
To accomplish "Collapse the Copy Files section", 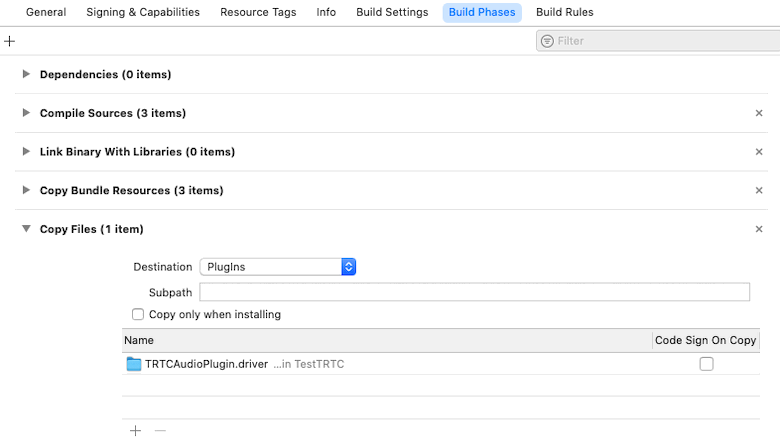I will [x=26, y=229].
